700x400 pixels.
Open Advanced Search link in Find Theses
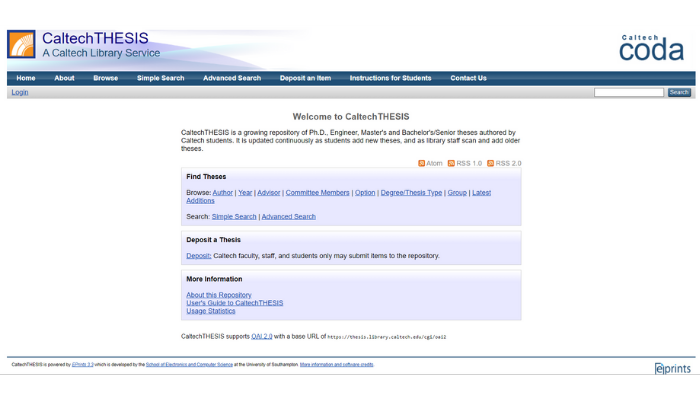pyautogui.click(x=288, y=217)
